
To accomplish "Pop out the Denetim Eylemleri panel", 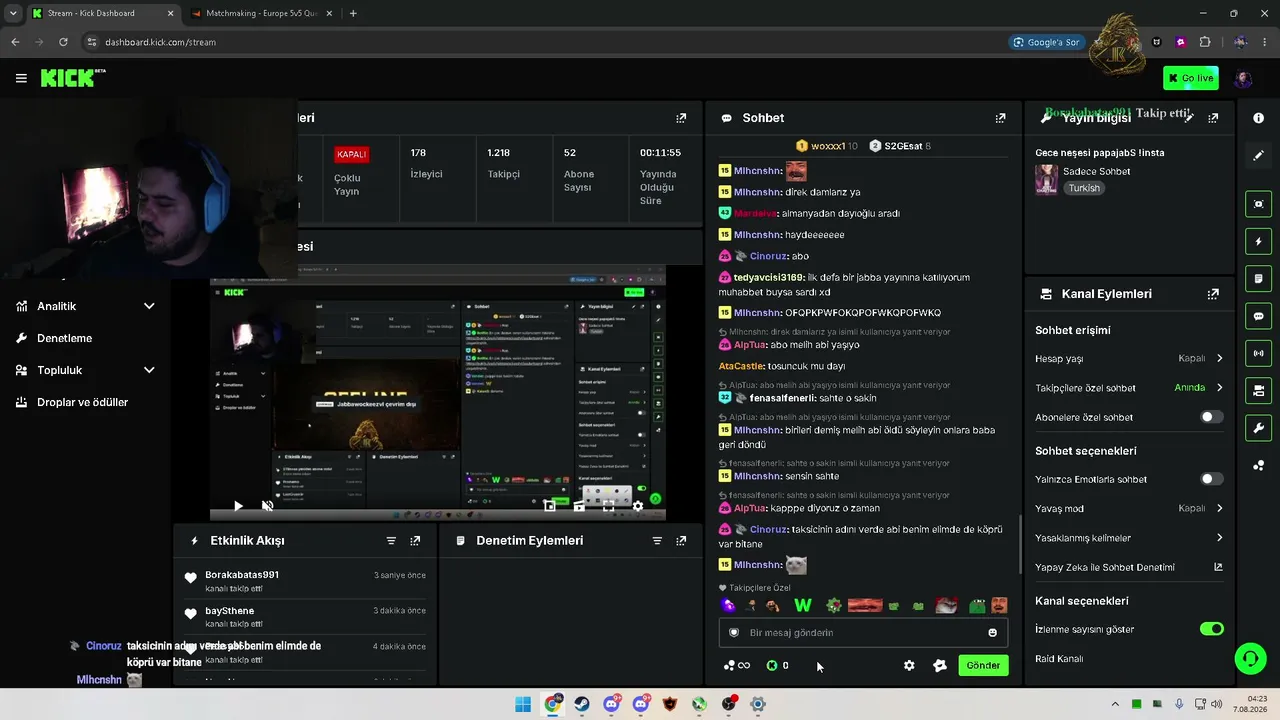I will click(x=681, y=541).
